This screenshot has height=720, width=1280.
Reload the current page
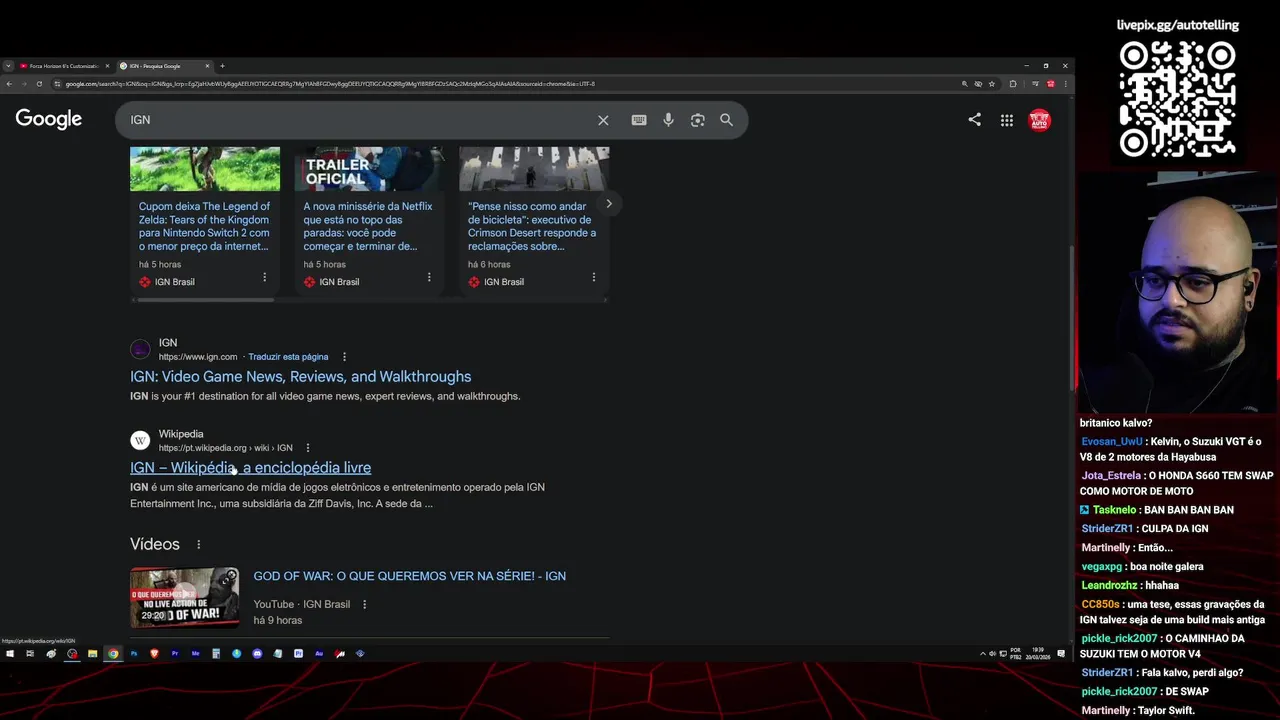pos(39,84)
